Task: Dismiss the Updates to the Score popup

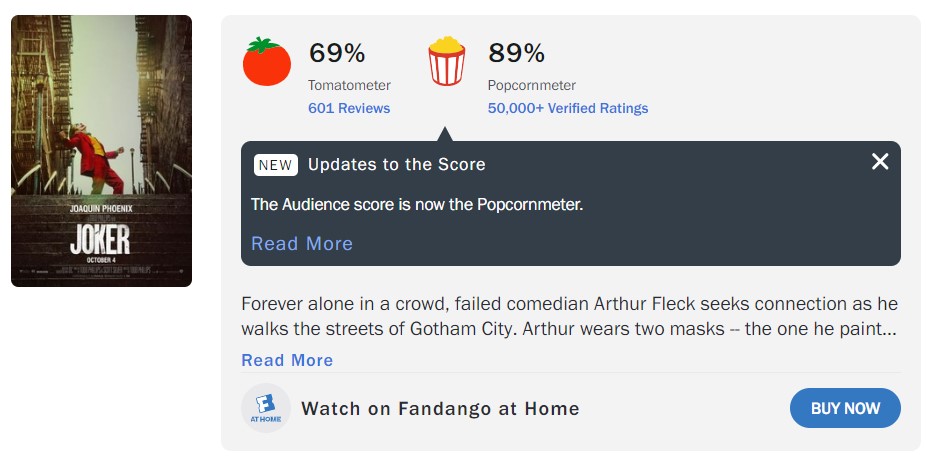Action: (880, 161)
